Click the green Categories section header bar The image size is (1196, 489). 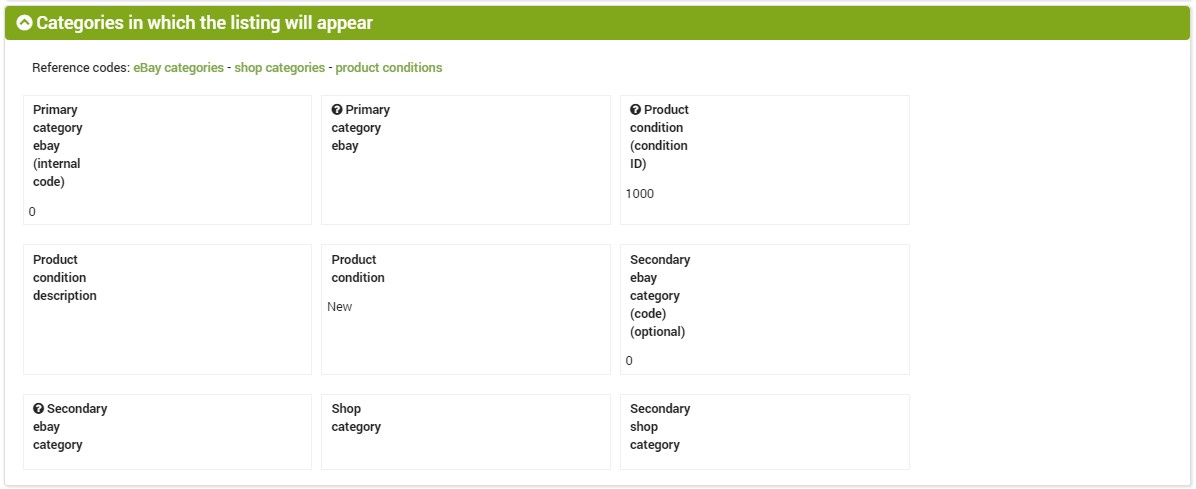click(x=597, y=23)
